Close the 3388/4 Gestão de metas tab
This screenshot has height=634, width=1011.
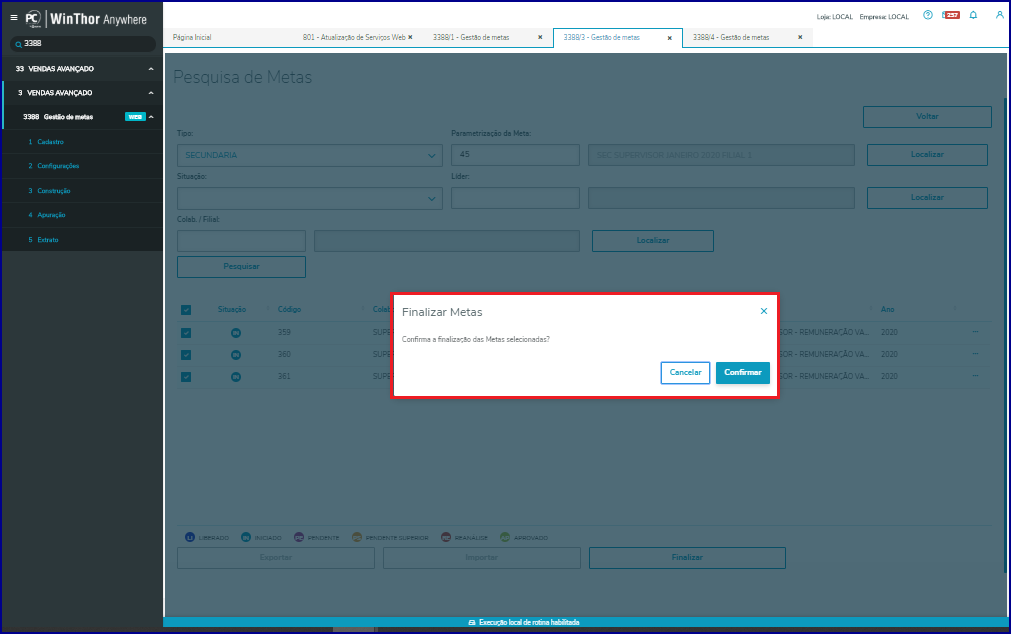pos(800,37)
